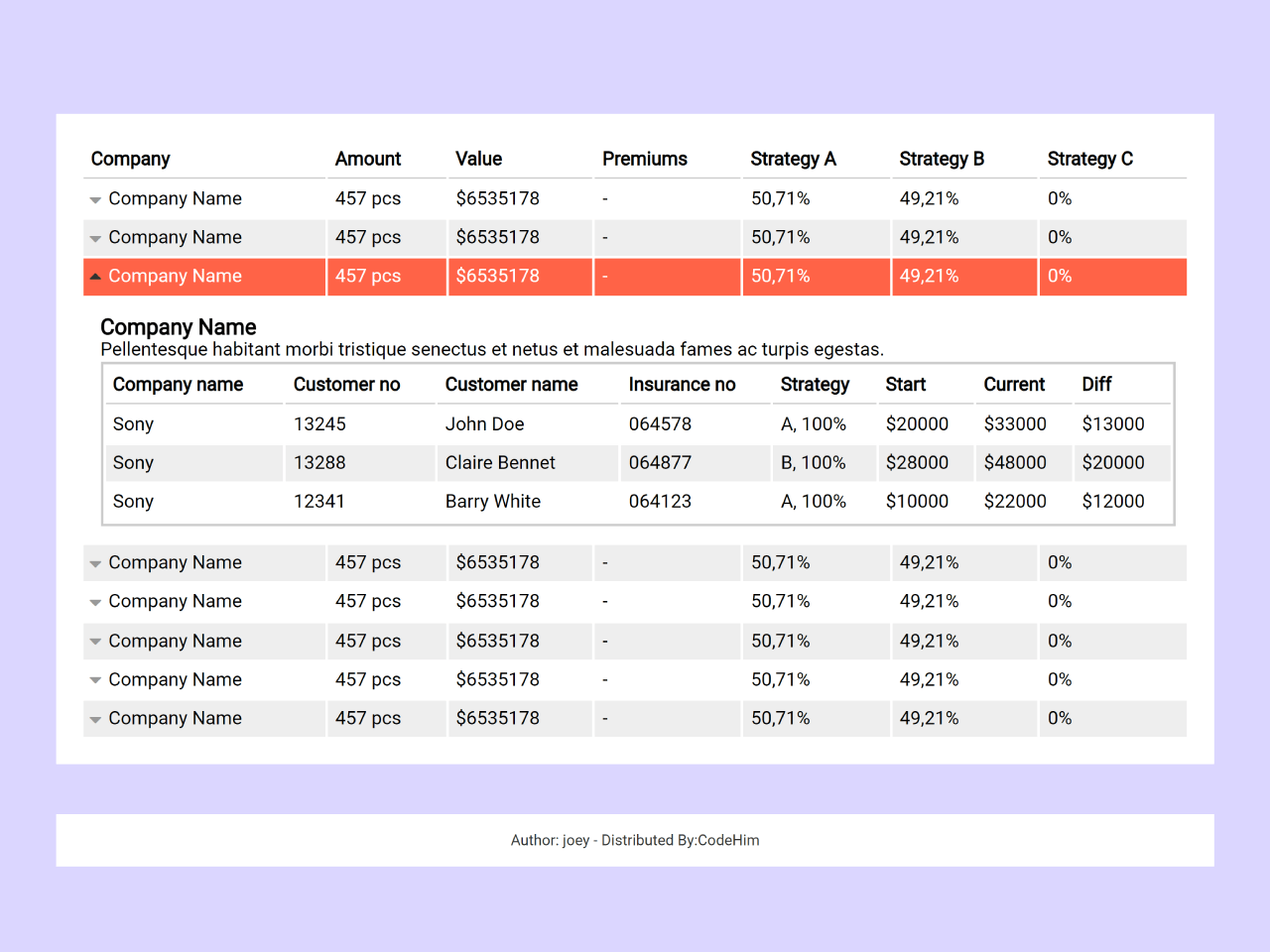Click the Author joey text in the footer
Screen dimensions: 1270x952
(549, 840)
